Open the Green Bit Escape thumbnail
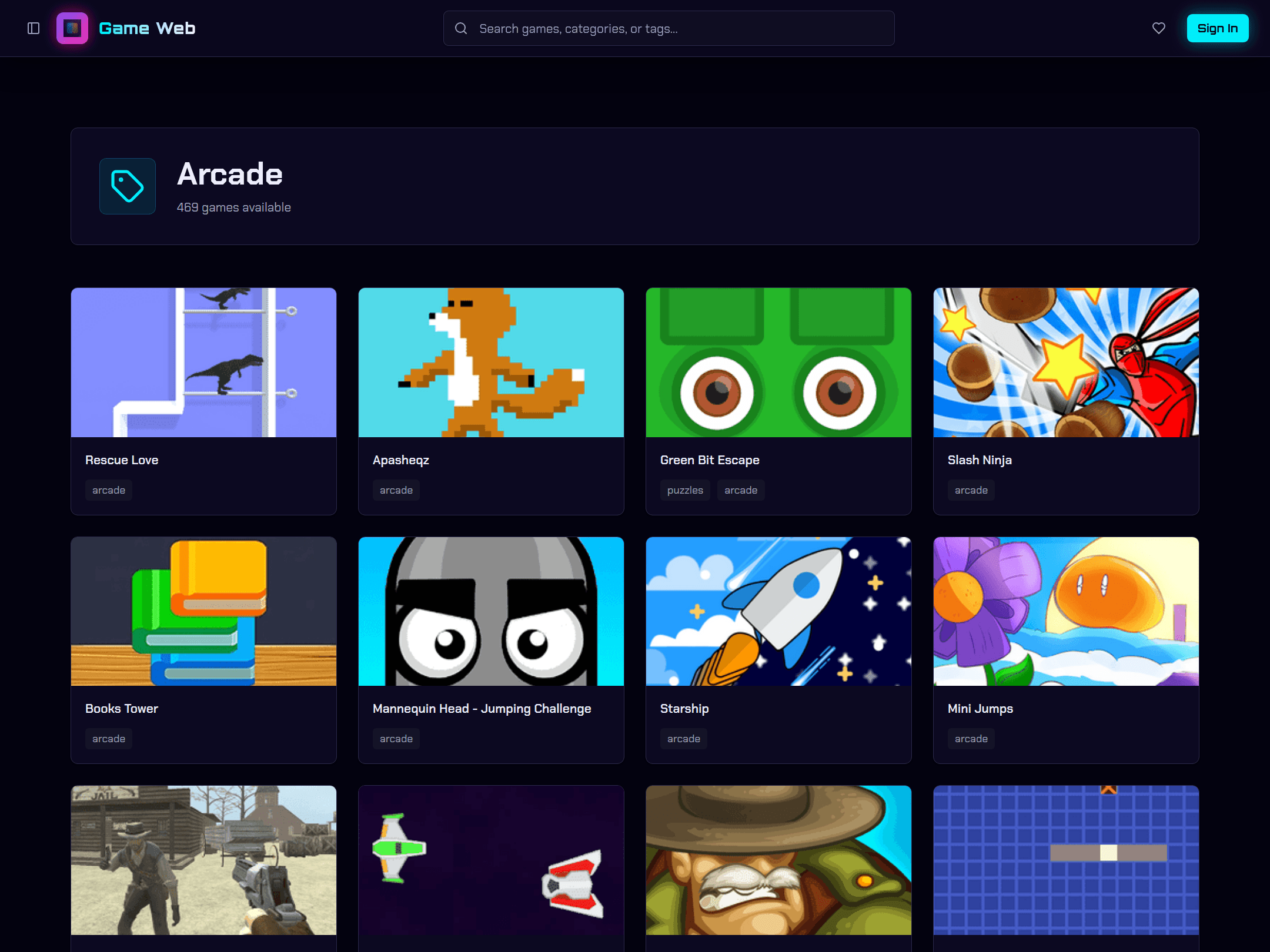The height and width of the screenshot is (952, 1270). tap(778, 363)
